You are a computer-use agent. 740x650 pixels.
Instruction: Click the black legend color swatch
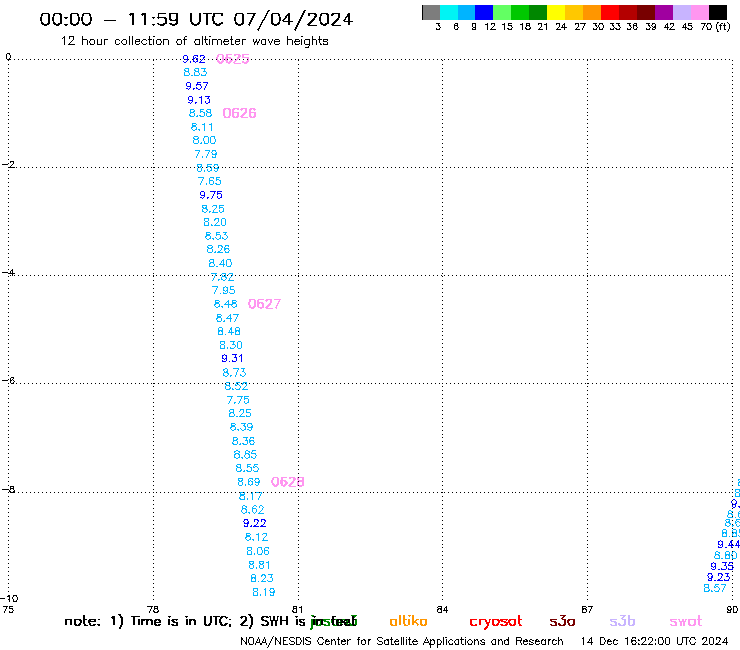pos(718,12)
